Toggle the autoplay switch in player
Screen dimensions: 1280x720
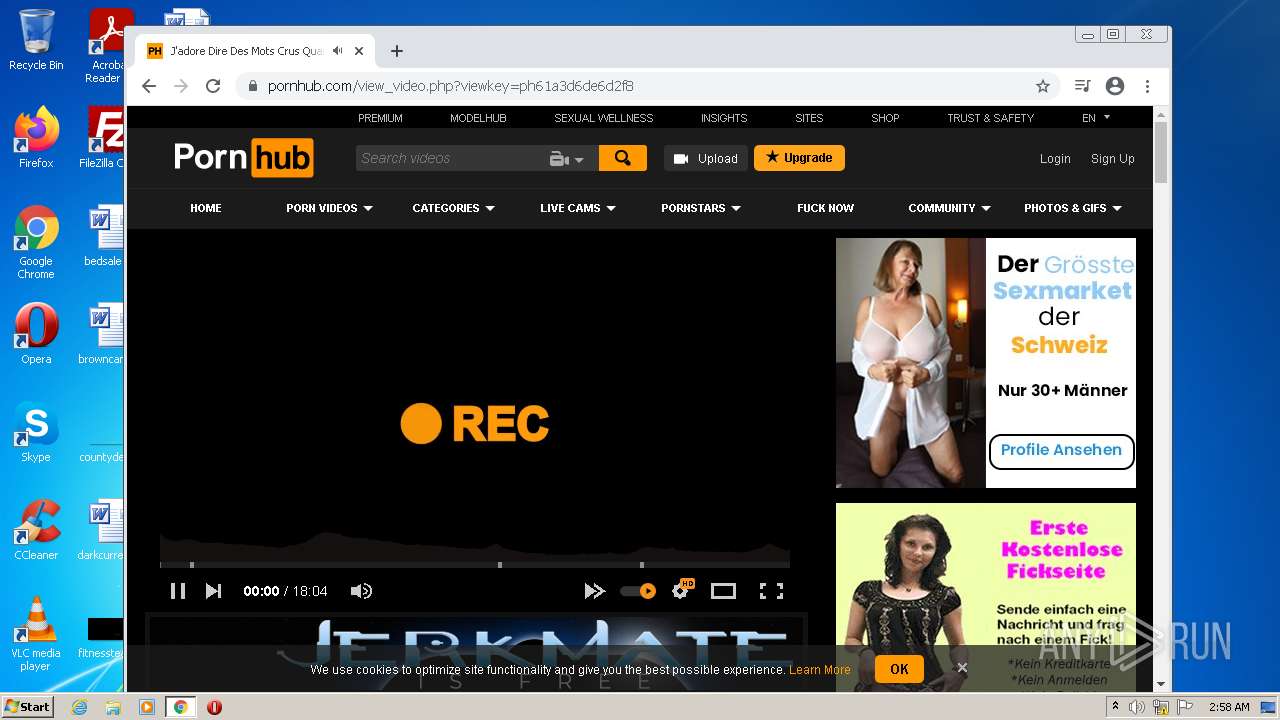638,591
